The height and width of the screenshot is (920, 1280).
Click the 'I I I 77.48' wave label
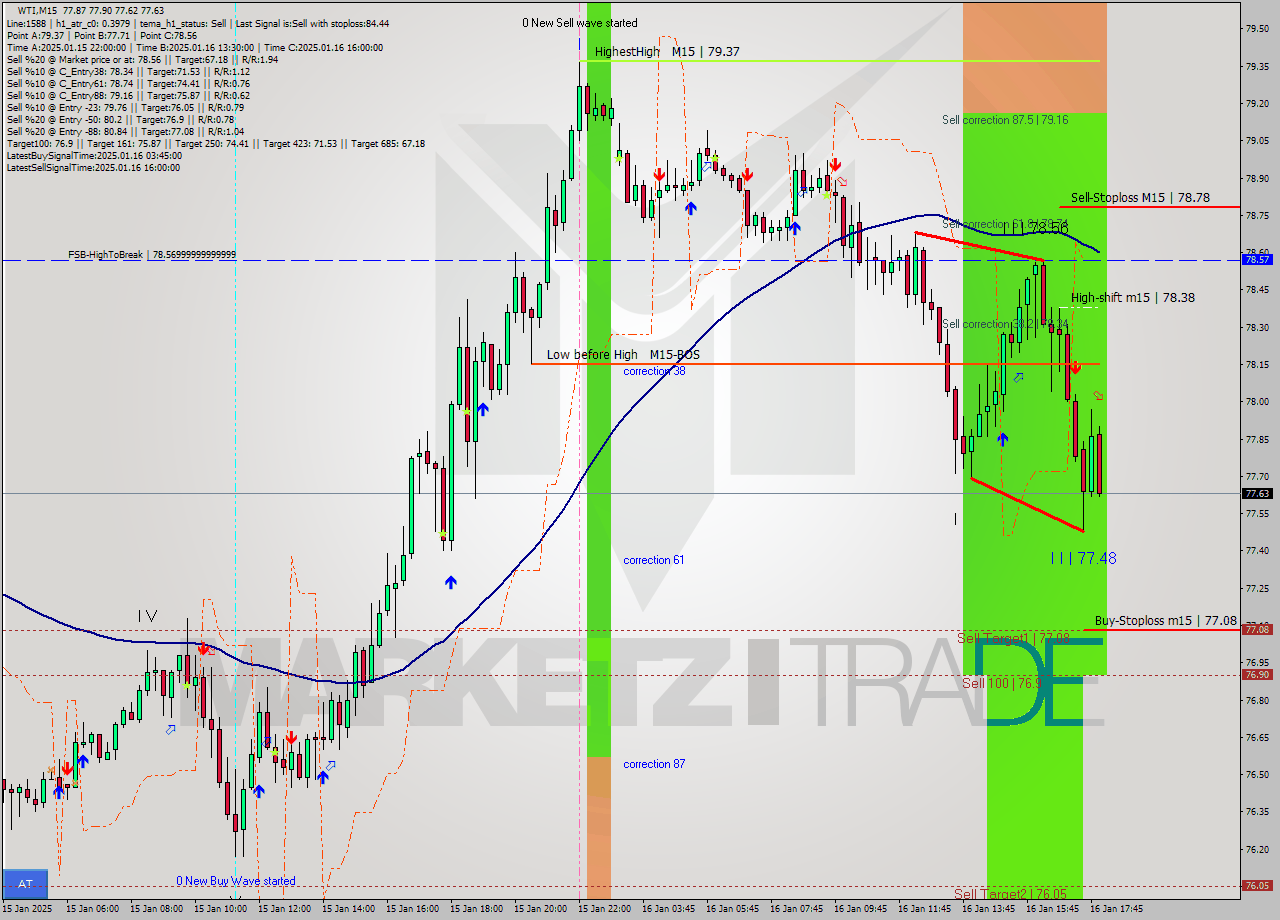click(1083, 558)
